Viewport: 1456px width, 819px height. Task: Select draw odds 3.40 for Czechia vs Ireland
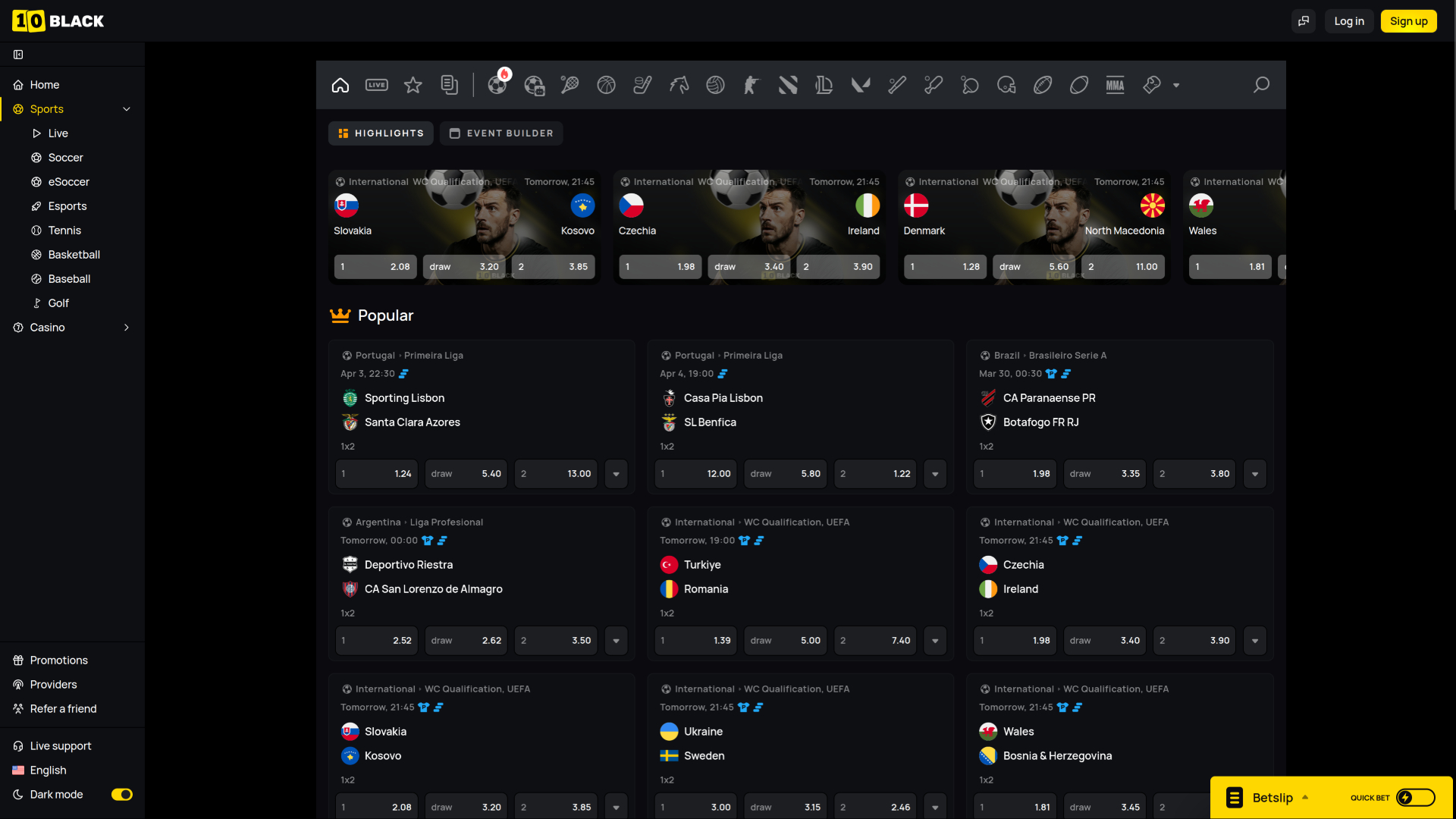[x=1104, y=640]
